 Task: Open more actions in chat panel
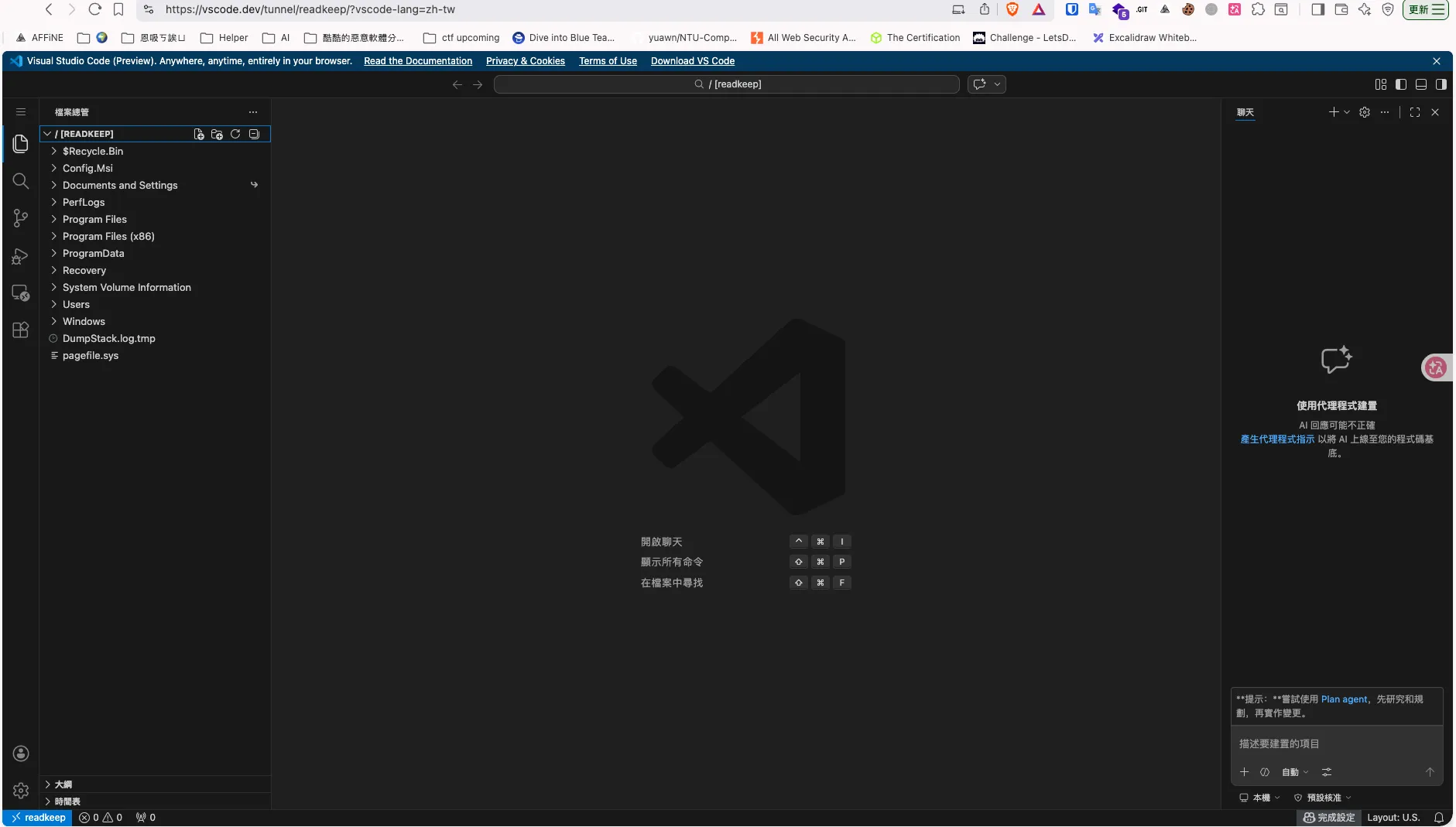(x=1385, y=112)
